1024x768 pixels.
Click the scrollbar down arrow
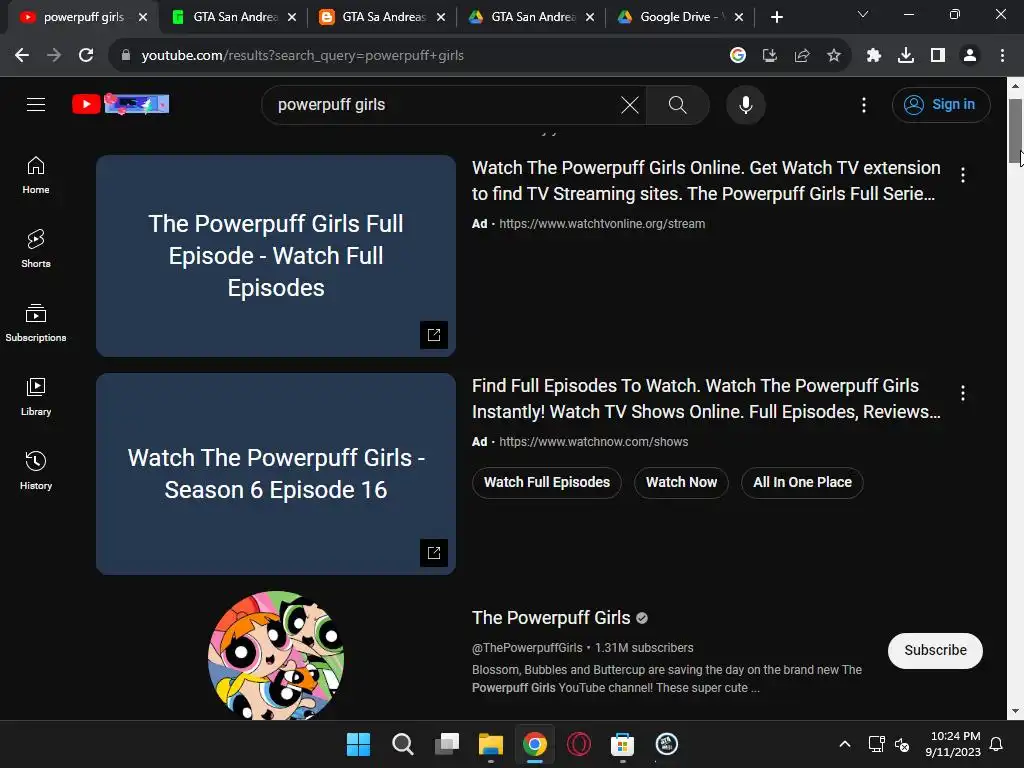[1015, 711]
